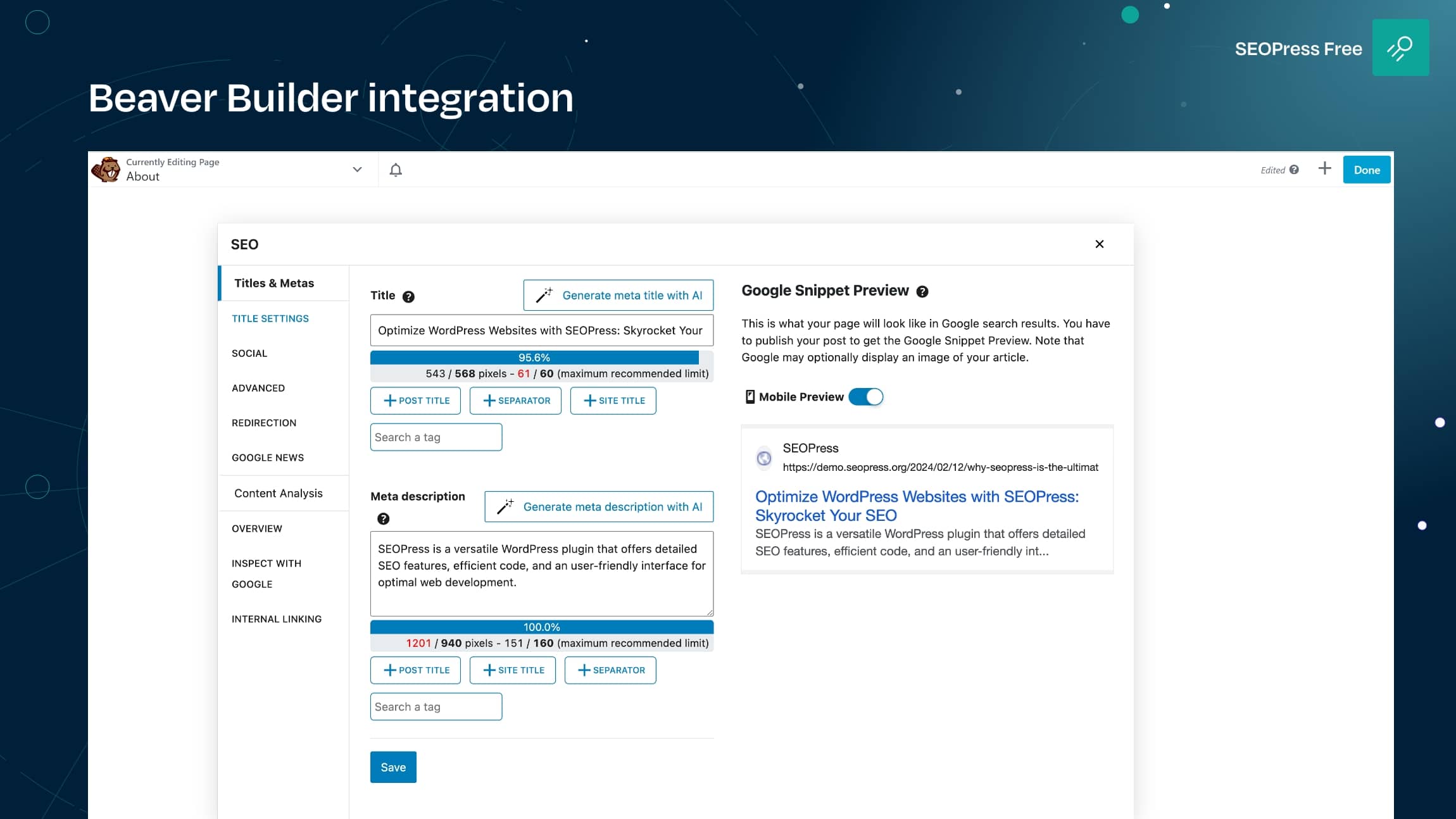This screenshot has width=1456, height=819.
Task: Expand the currently editing page dropdown
Action: (x=357, y=169)
